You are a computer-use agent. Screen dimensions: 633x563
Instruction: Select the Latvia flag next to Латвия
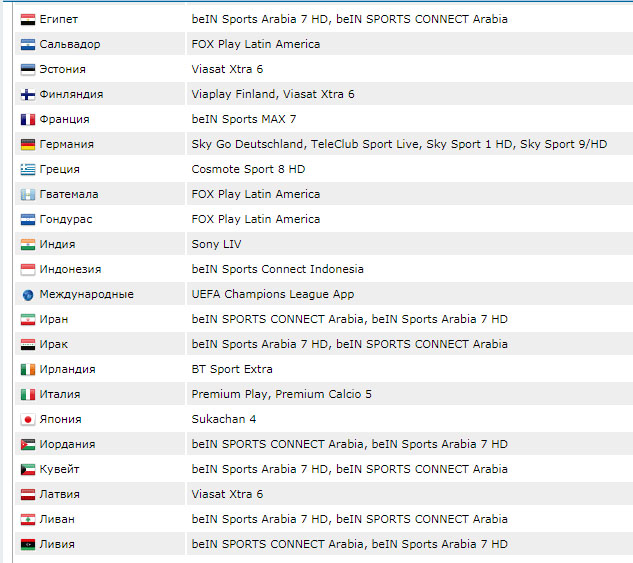(28, 495)
